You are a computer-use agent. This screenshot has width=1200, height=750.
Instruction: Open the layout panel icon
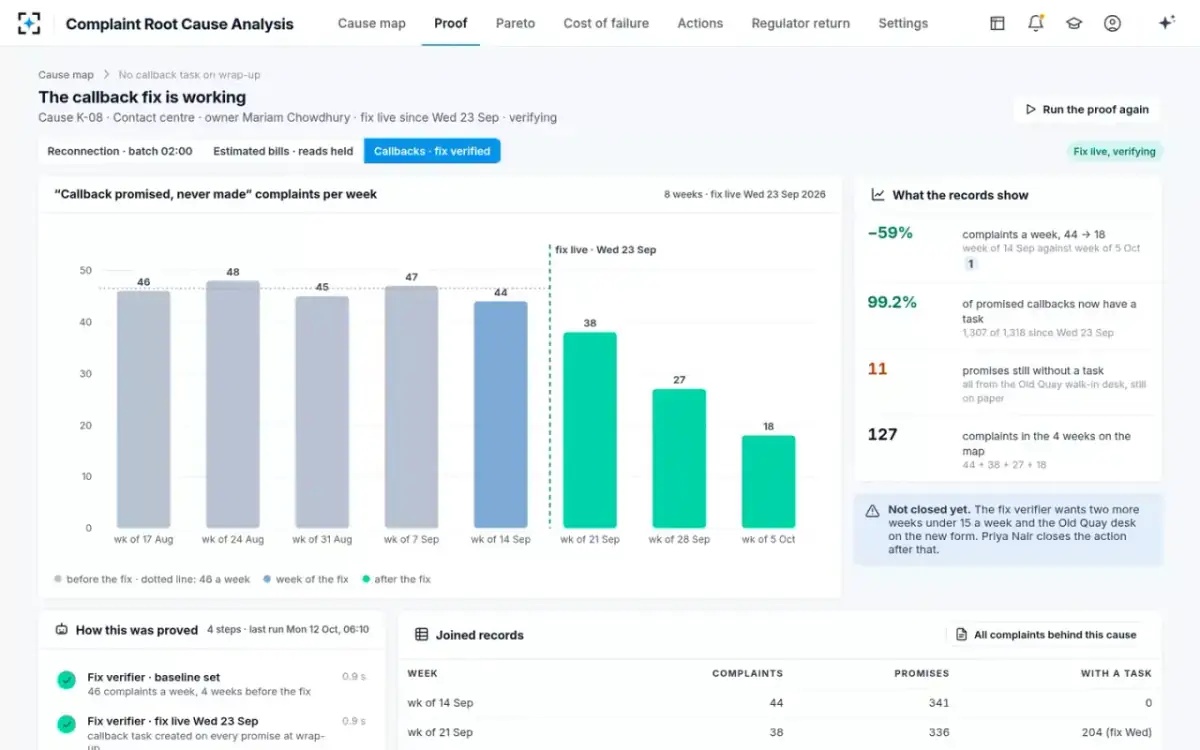point(997,23)
